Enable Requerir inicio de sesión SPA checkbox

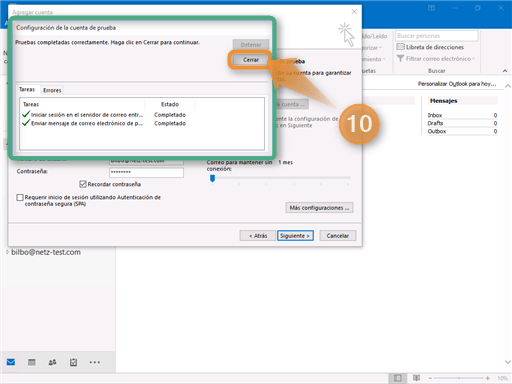[x=20, y=197]
